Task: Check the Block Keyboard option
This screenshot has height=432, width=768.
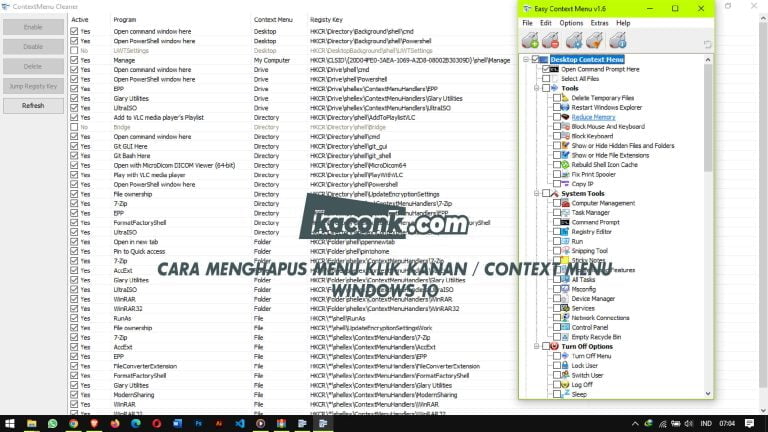Action: 557,136
